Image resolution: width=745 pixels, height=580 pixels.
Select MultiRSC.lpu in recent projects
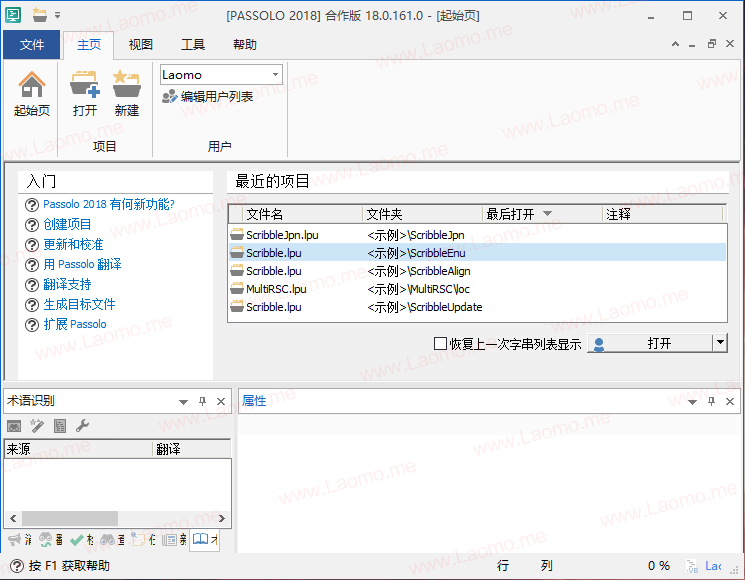click(x=478, y=289)
